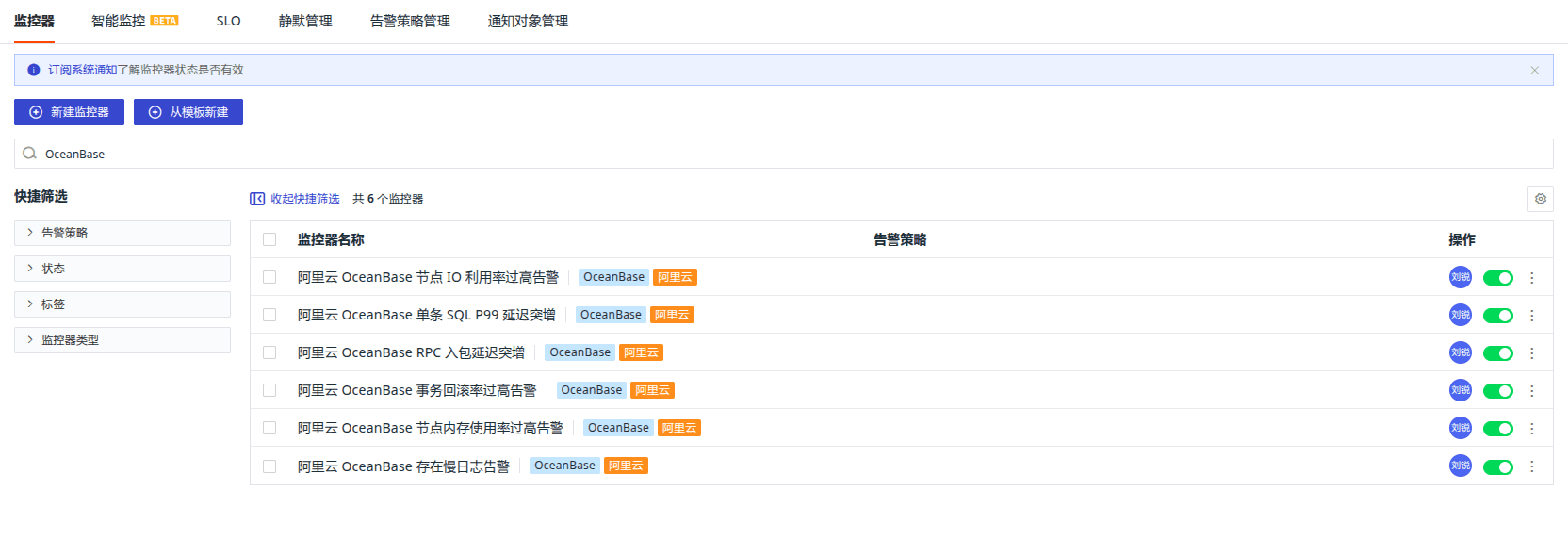The image size is (1568, 556).
Task: Focus the OceanBase search field
Action: pos(783,154)
